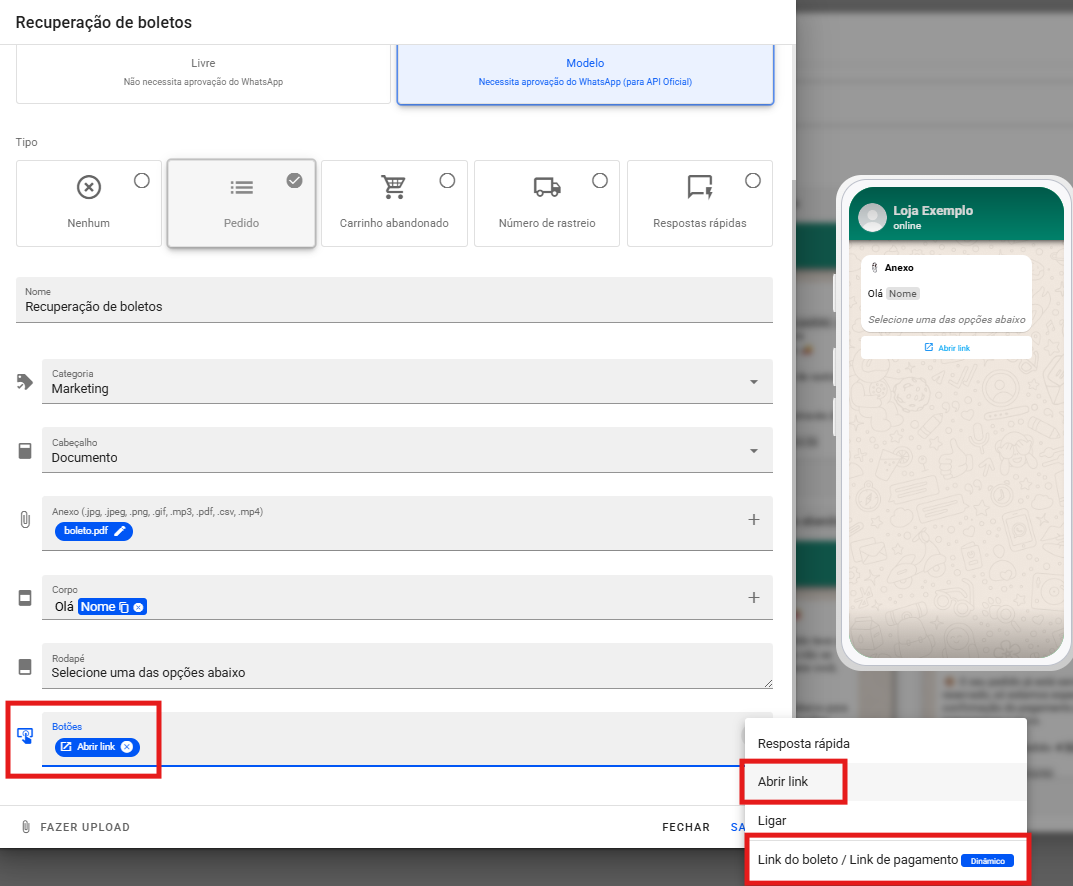Select Ligar from the button menu

pos(772,821)
